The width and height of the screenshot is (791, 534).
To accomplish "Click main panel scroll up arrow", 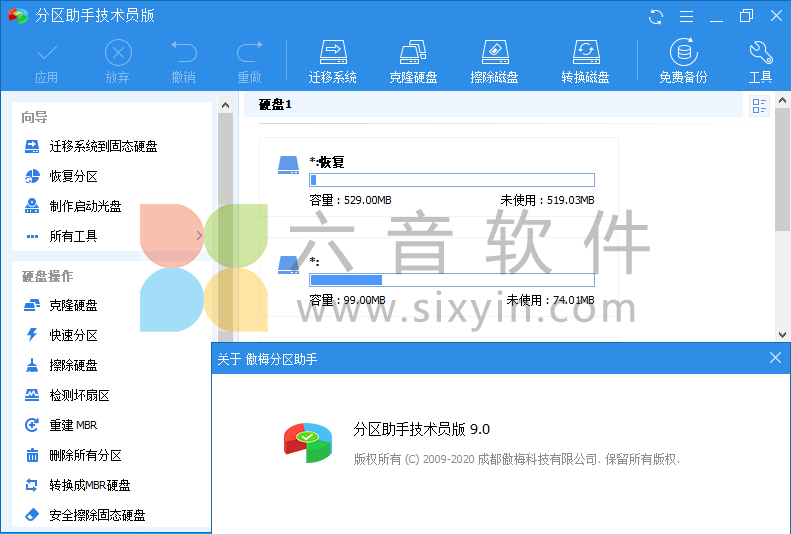I will point(782,100).
